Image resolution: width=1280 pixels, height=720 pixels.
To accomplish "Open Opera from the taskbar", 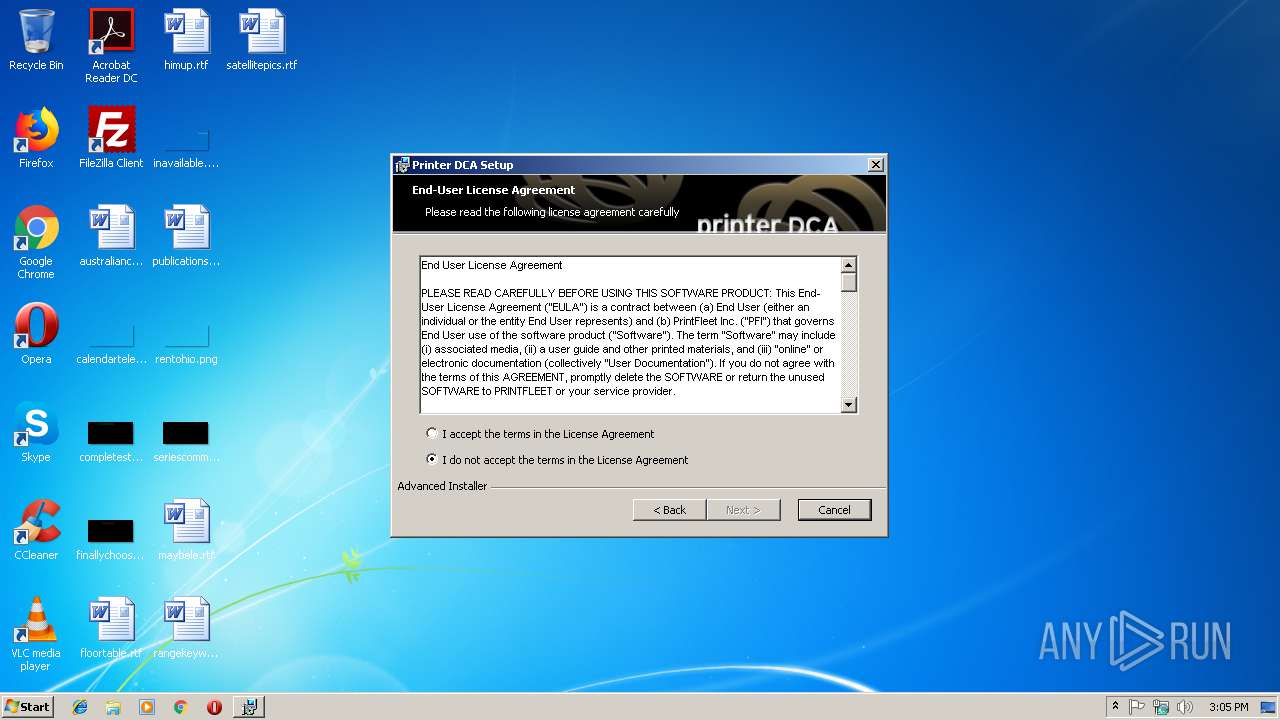I will click(214, 707).
